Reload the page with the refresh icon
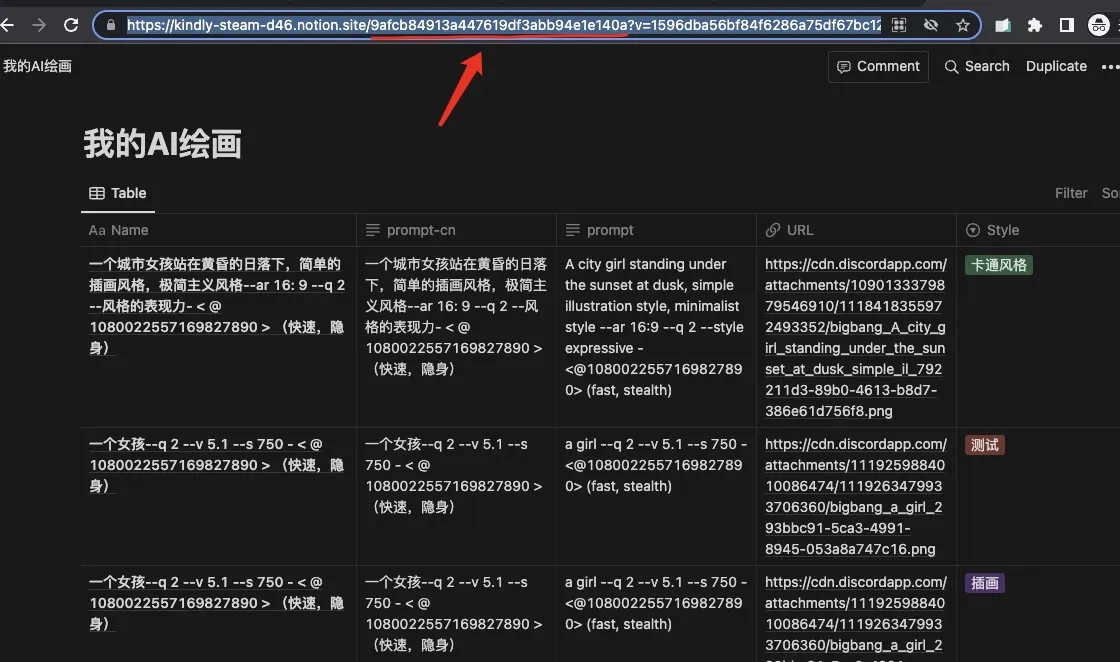The height and width of the screenshot is (662, 1120). (x=71, y=25)
